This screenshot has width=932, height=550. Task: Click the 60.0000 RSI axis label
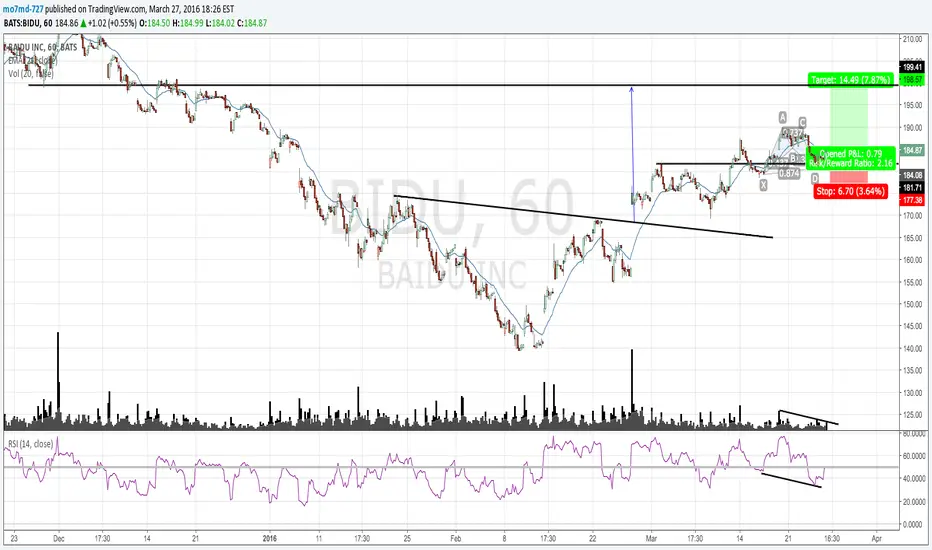point(914,456)
